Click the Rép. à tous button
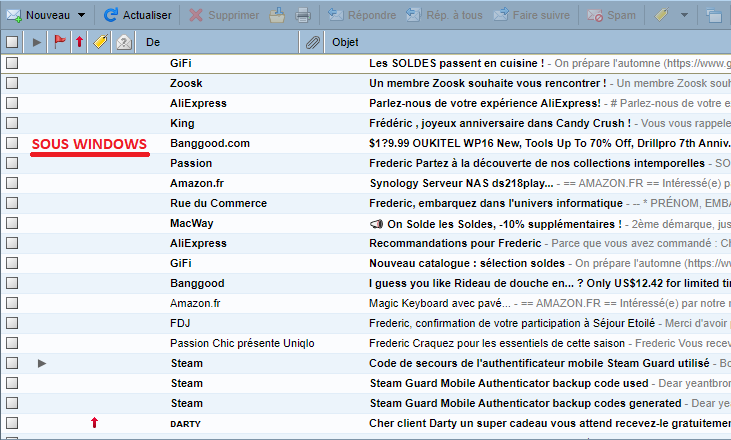 tap(444, 15)
